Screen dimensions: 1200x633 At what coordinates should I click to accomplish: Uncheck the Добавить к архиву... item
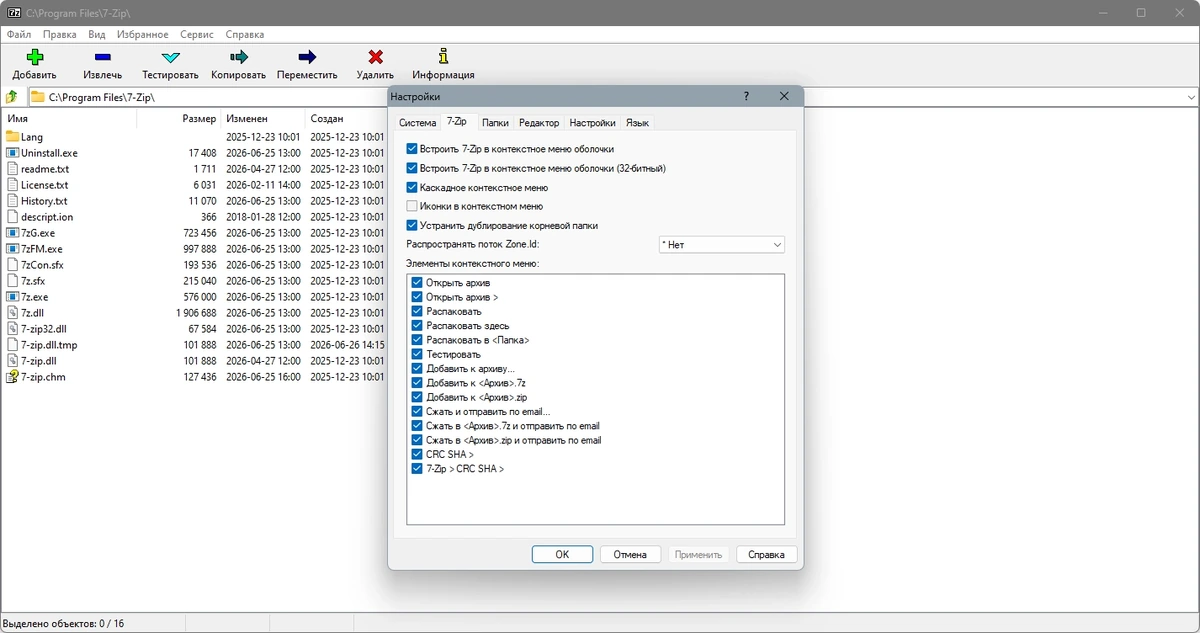(417, 369)
